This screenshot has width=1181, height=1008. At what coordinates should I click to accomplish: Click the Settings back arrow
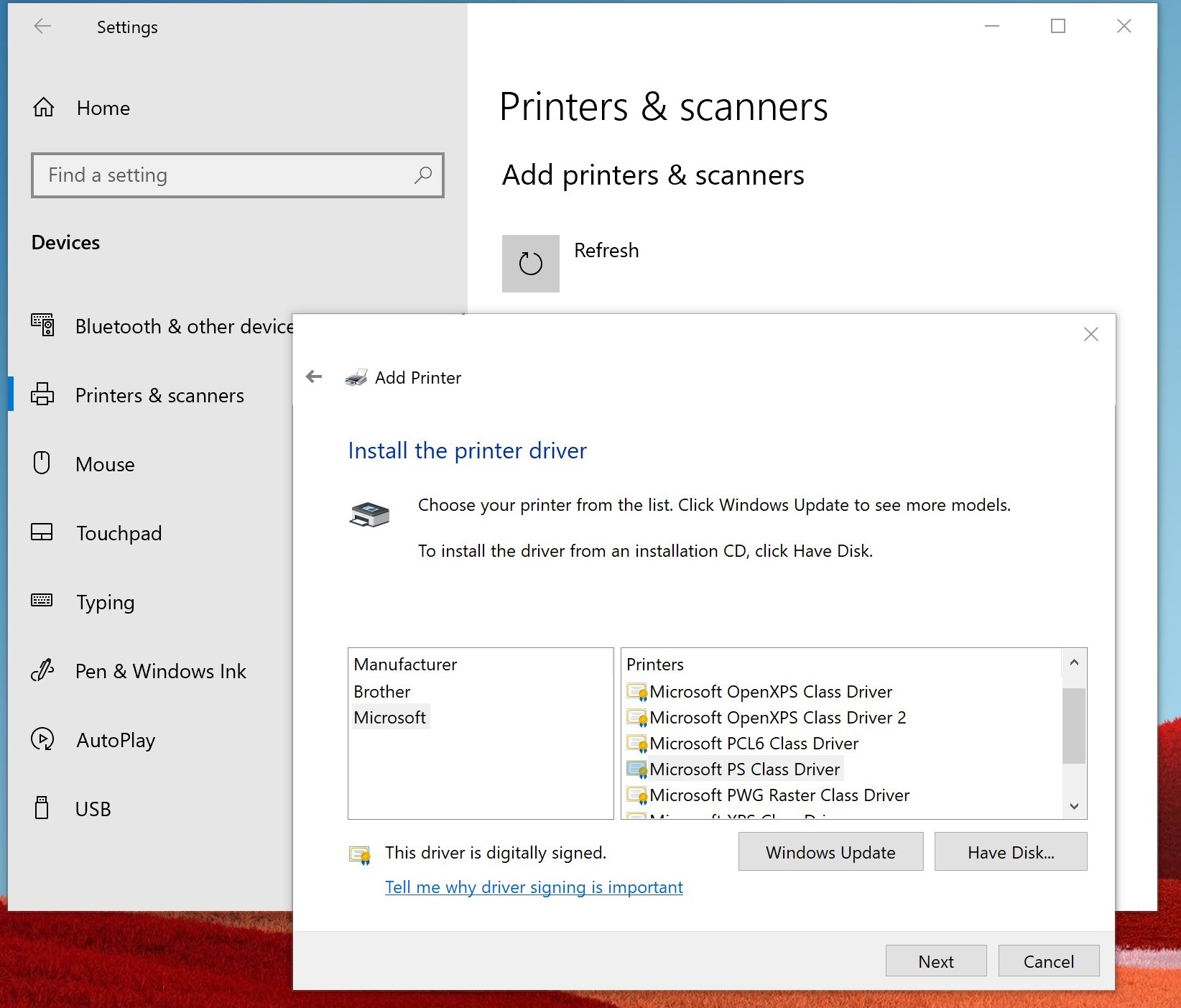click(x=42, y=27)
